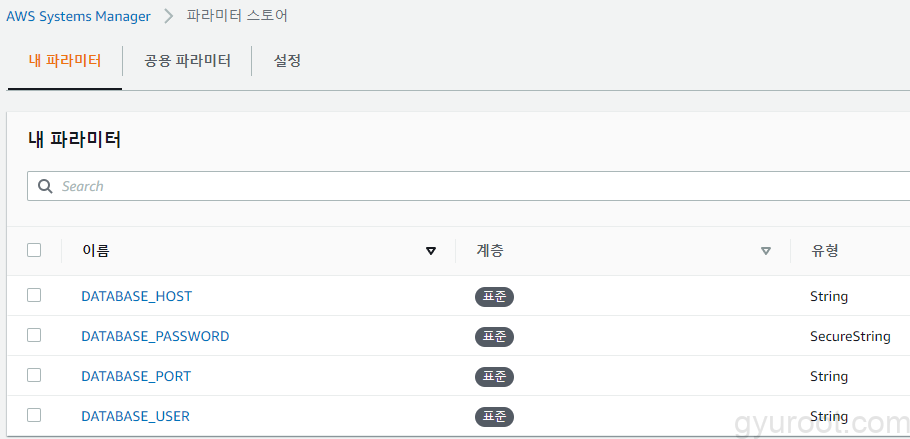Sort by name column arrow

coord(431,251)
